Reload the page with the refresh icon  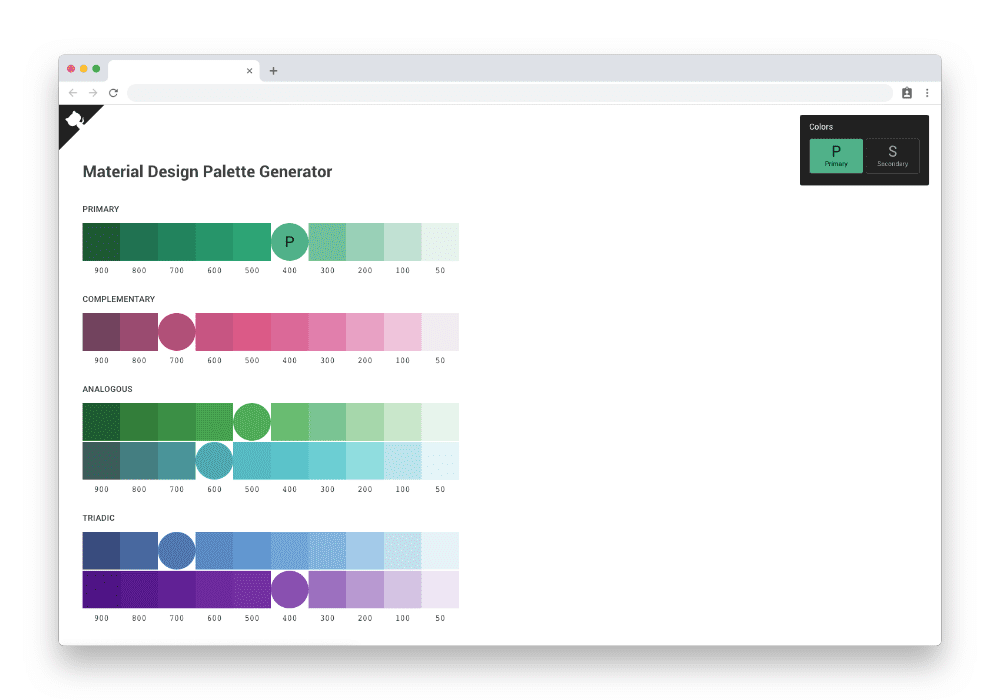pos(113,92)
